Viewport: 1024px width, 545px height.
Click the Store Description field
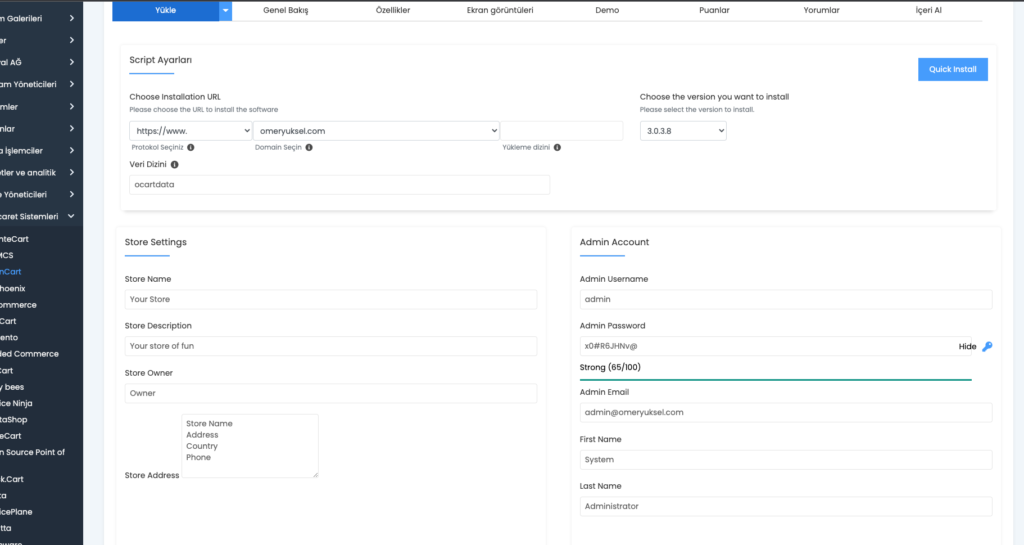click(330, 346)
